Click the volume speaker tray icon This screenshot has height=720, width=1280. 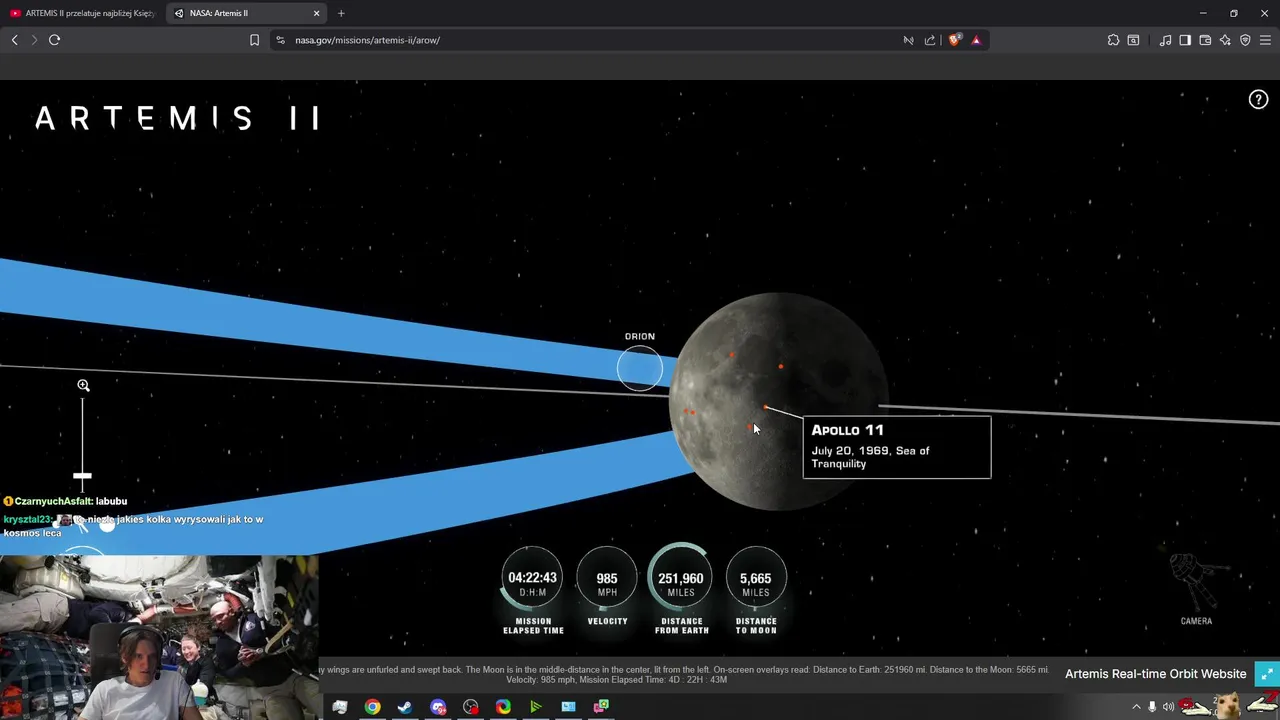click(1168, 707)
